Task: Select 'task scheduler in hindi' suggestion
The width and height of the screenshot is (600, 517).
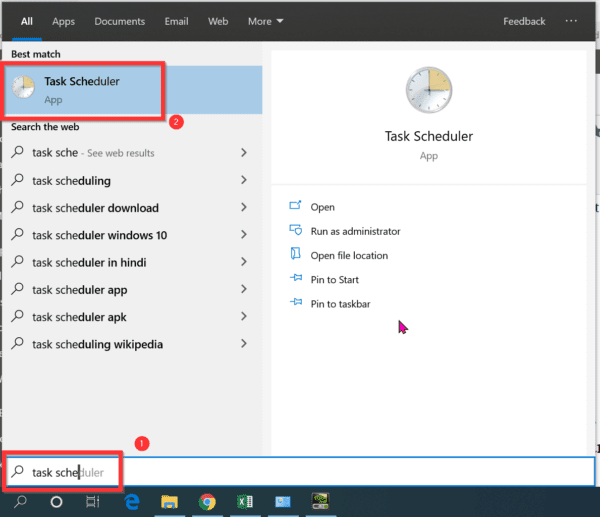Action: [132, 262]
